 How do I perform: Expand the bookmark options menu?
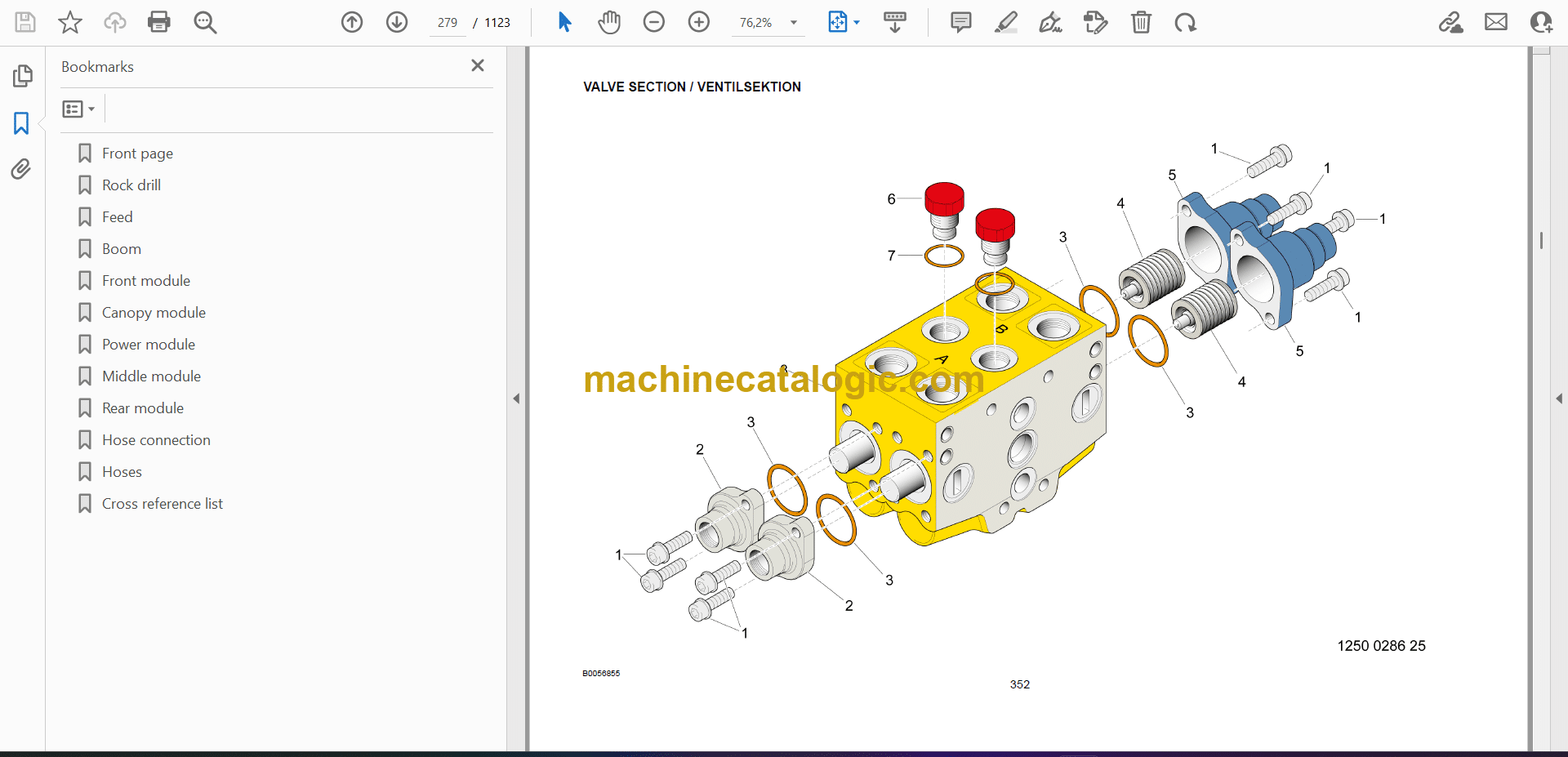pos(79,109)
